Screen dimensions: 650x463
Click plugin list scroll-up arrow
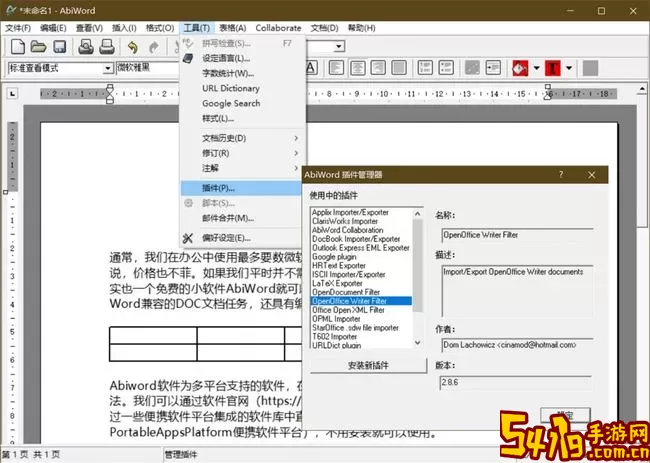[x=417, y=214]
